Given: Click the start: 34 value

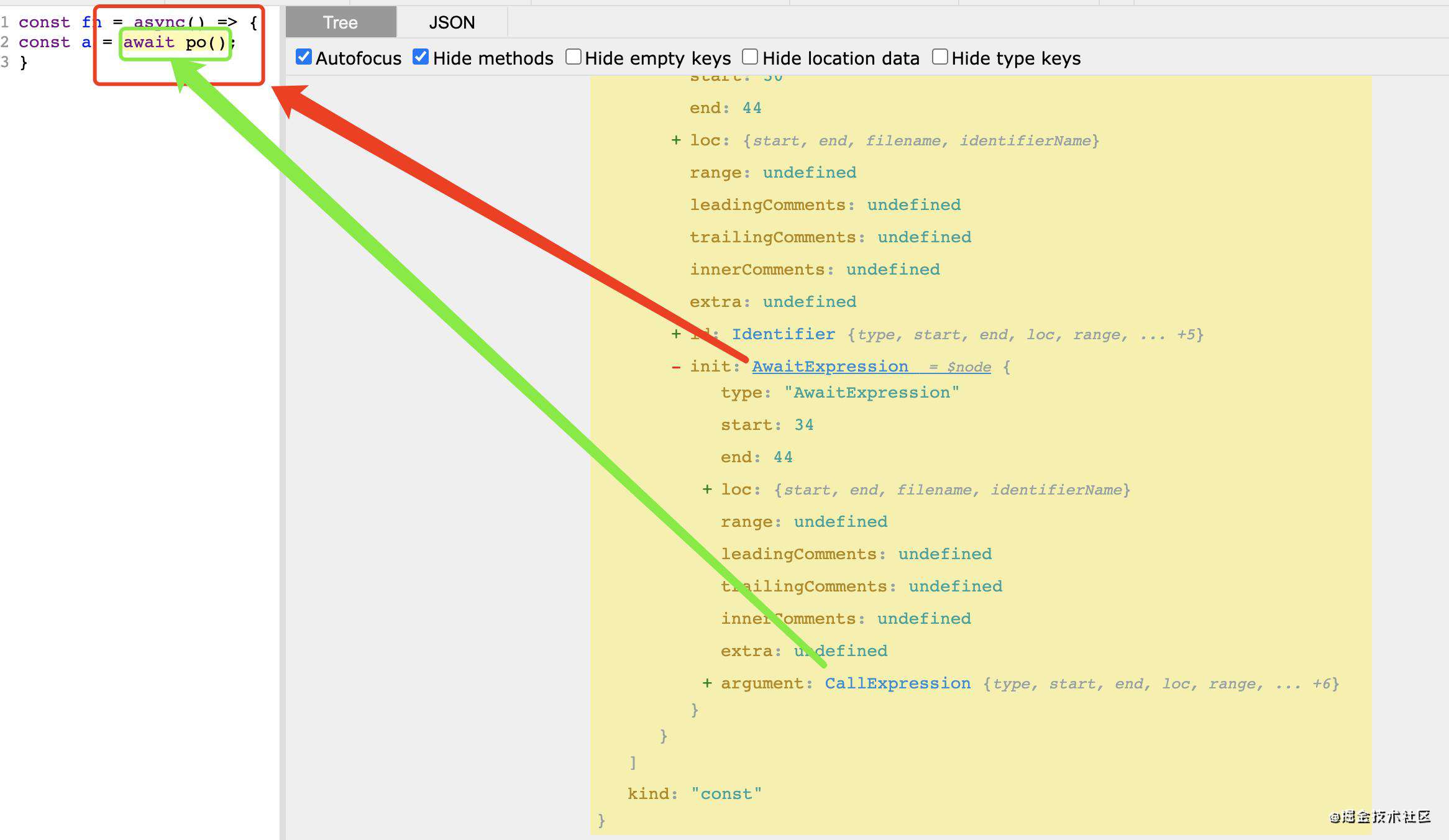Looking at the screenshot, I should pos(804,425).
